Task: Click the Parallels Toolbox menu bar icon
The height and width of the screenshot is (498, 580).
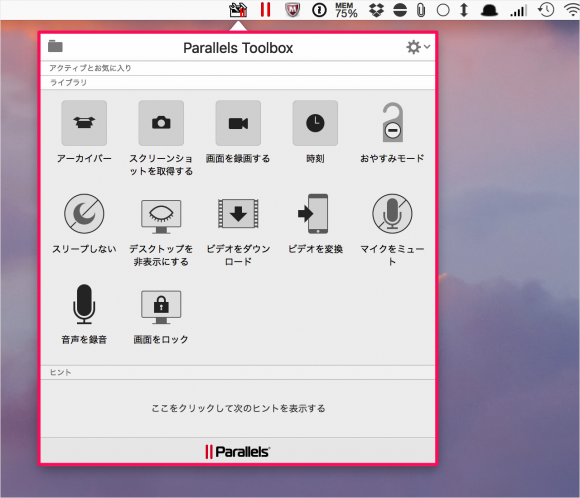Action: pyautogui.click(x=238, y=10)
